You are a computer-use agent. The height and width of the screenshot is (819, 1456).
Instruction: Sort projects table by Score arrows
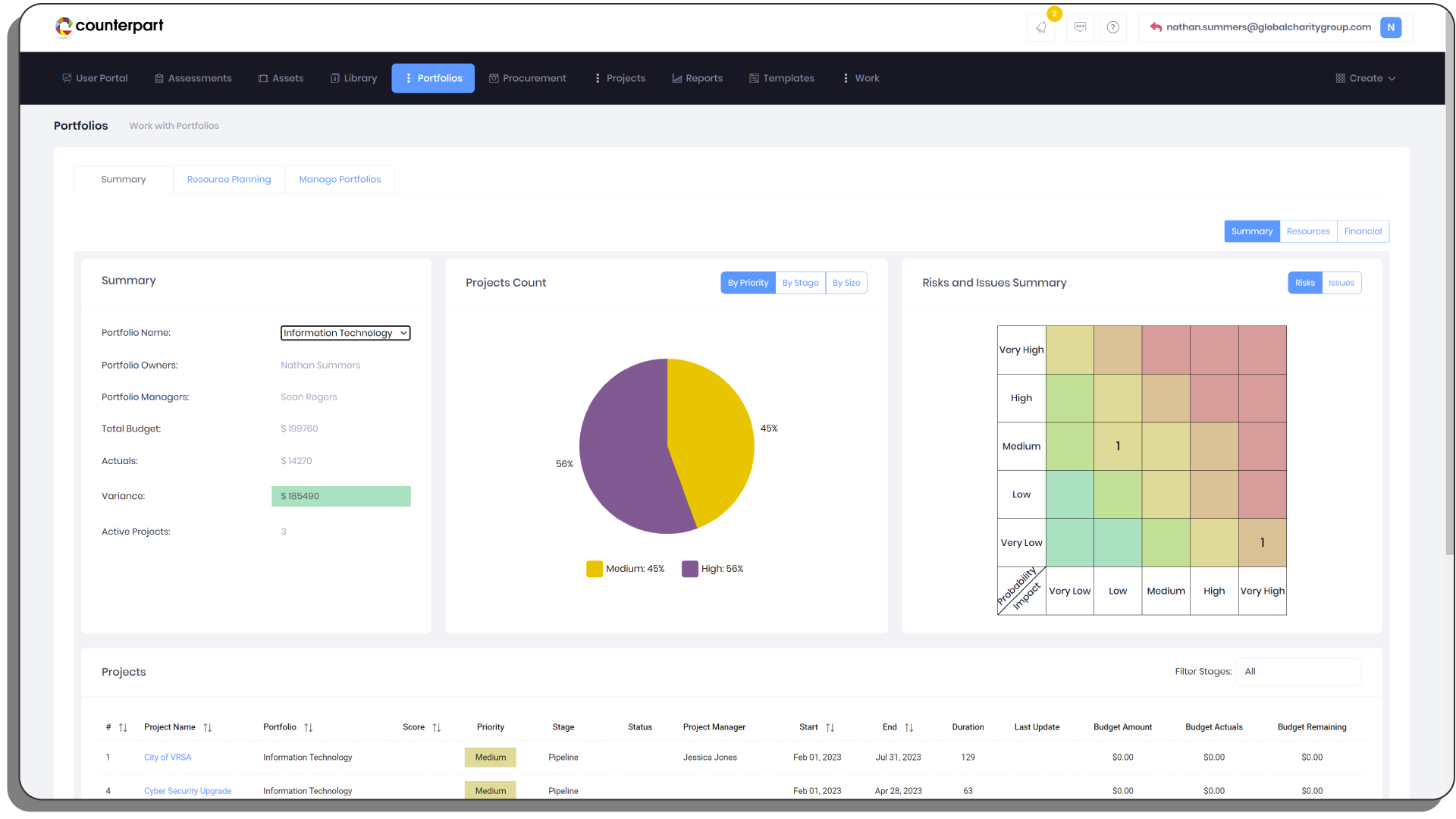437,727
